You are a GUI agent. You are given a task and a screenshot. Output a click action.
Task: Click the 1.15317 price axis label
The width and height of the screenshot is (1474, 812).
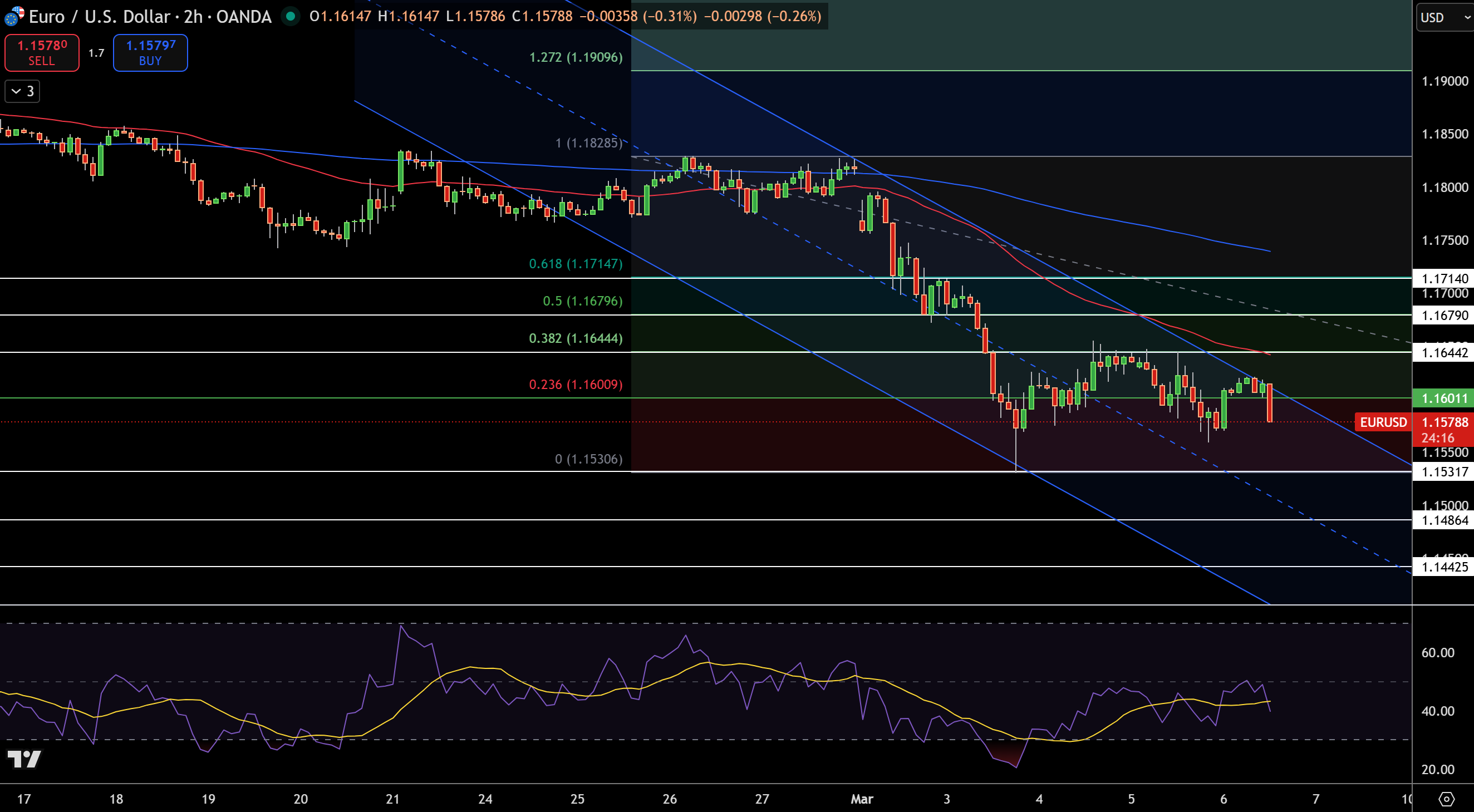(1443, 472)
